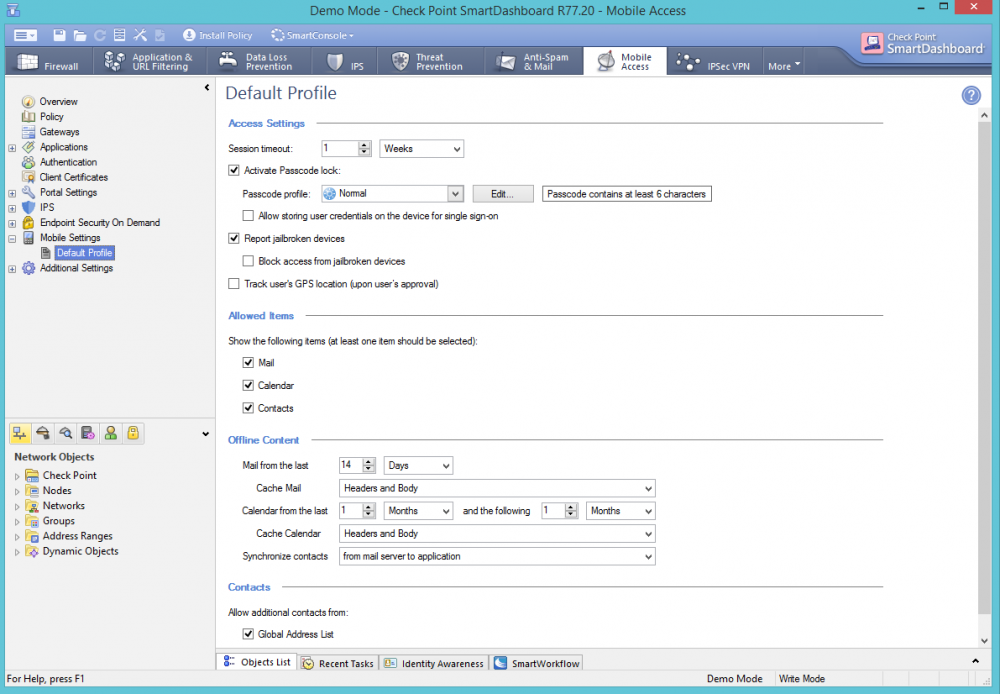Select the Network Objects toolbar icon
This screenshot has width=1000, height=694.
20,434
